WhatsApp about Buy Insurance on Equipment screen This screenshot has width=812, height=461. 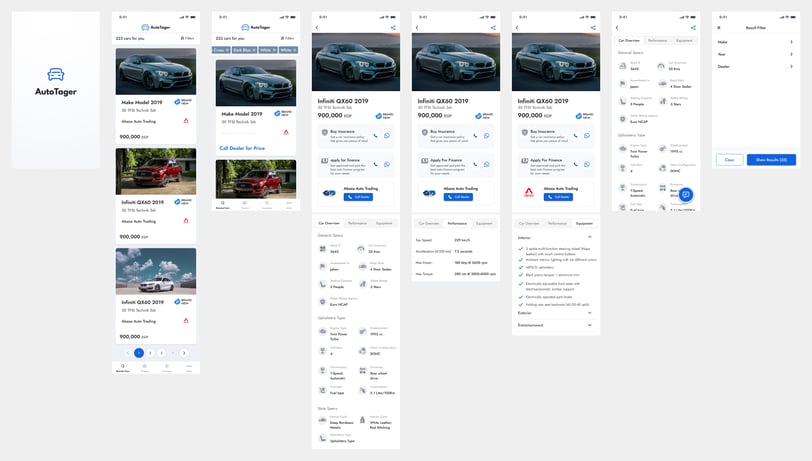click(587, 136)
